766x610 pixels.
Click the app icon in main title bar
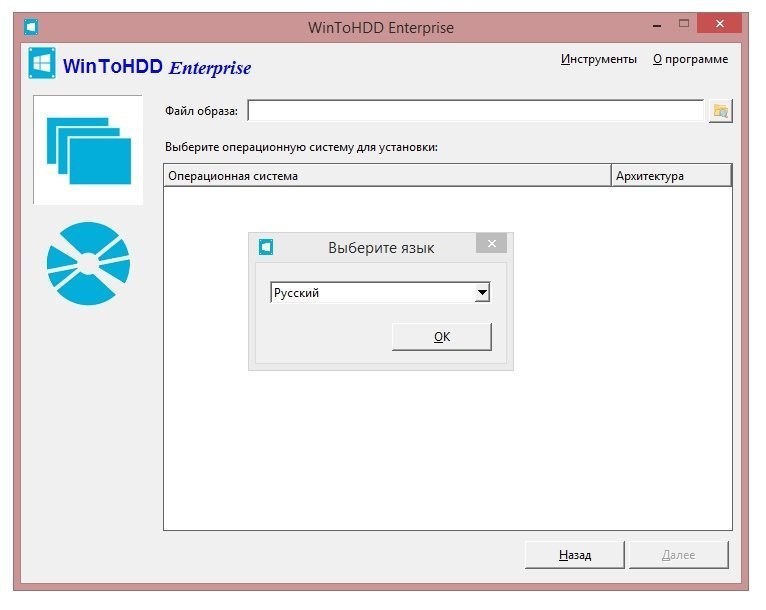31,27
